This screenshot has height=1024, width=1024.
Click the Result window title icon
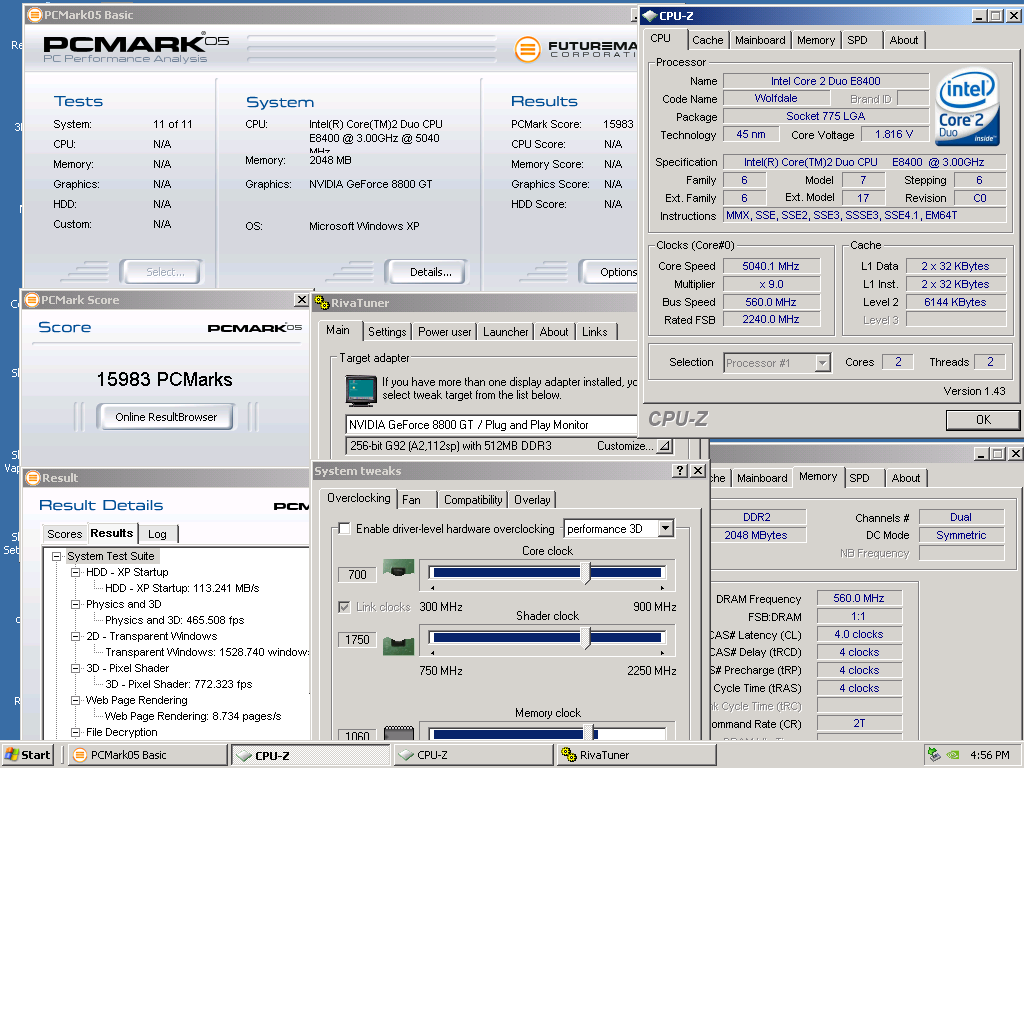coord(33,478)
